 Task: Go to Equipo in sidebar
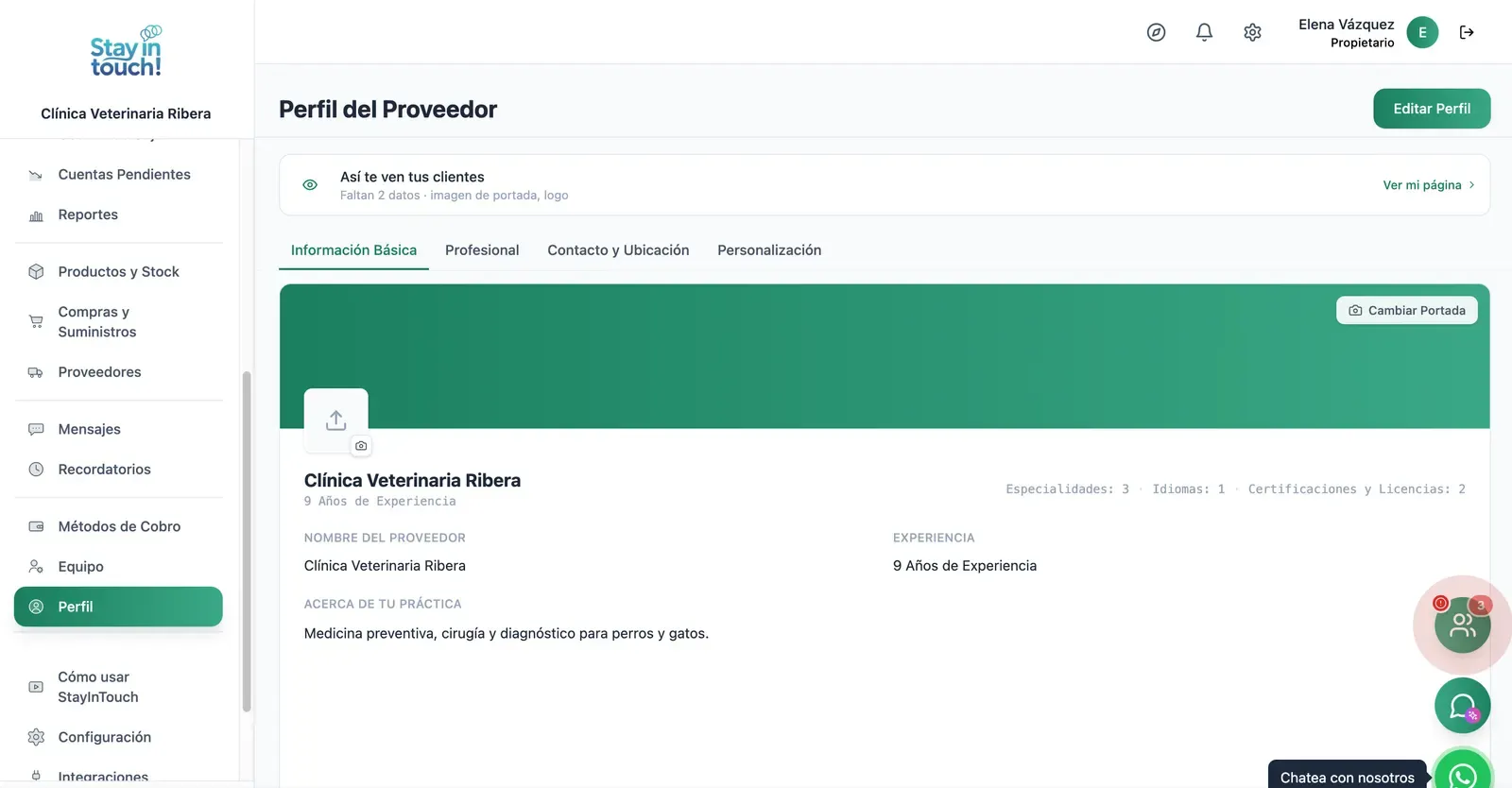(x=119, y=567)
